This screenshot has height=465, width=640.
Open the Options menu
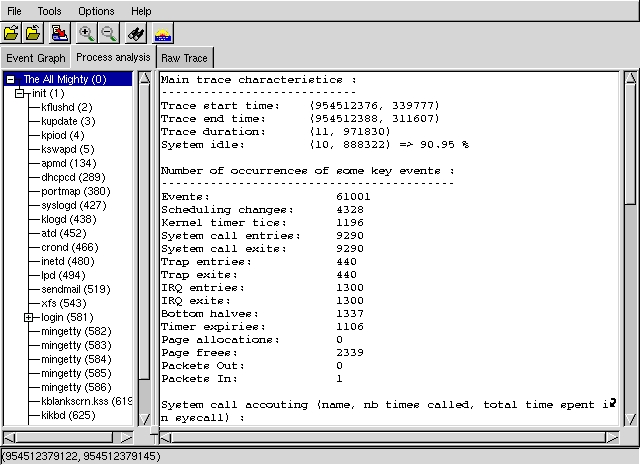(96, 11)
